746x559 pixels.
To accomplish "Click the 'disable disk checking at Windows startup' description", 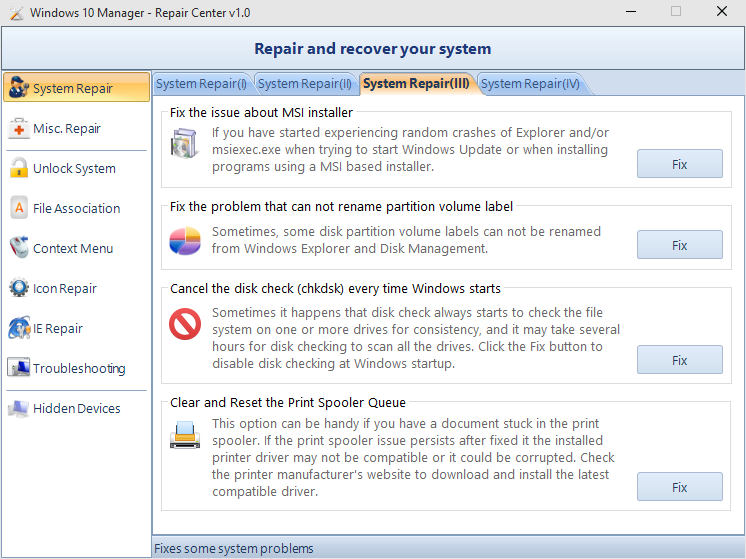I will pos(416,338).
